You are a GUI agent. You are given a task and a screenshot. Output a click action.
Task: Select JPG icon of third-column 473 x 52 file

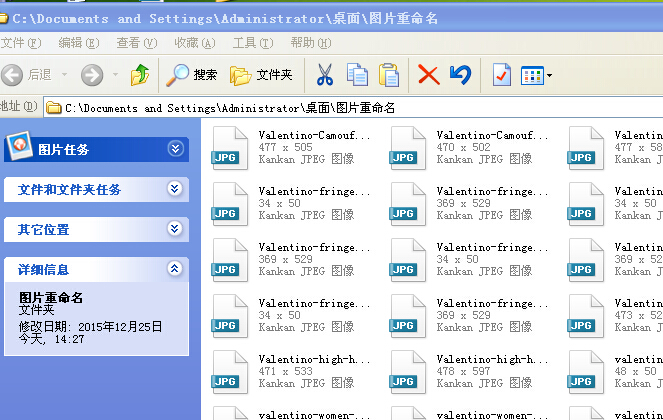click(x=586, y=316)
